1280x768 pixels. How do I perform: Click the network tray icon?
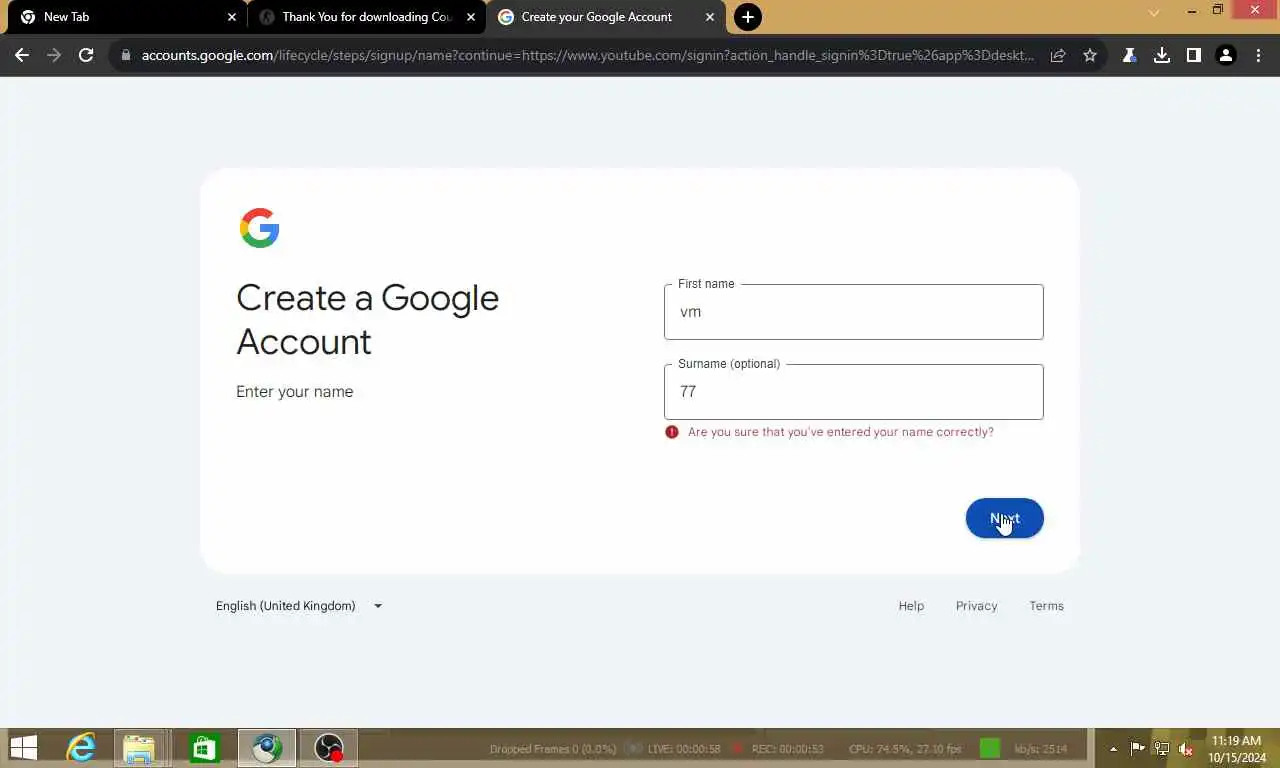tap(1162, 749)
